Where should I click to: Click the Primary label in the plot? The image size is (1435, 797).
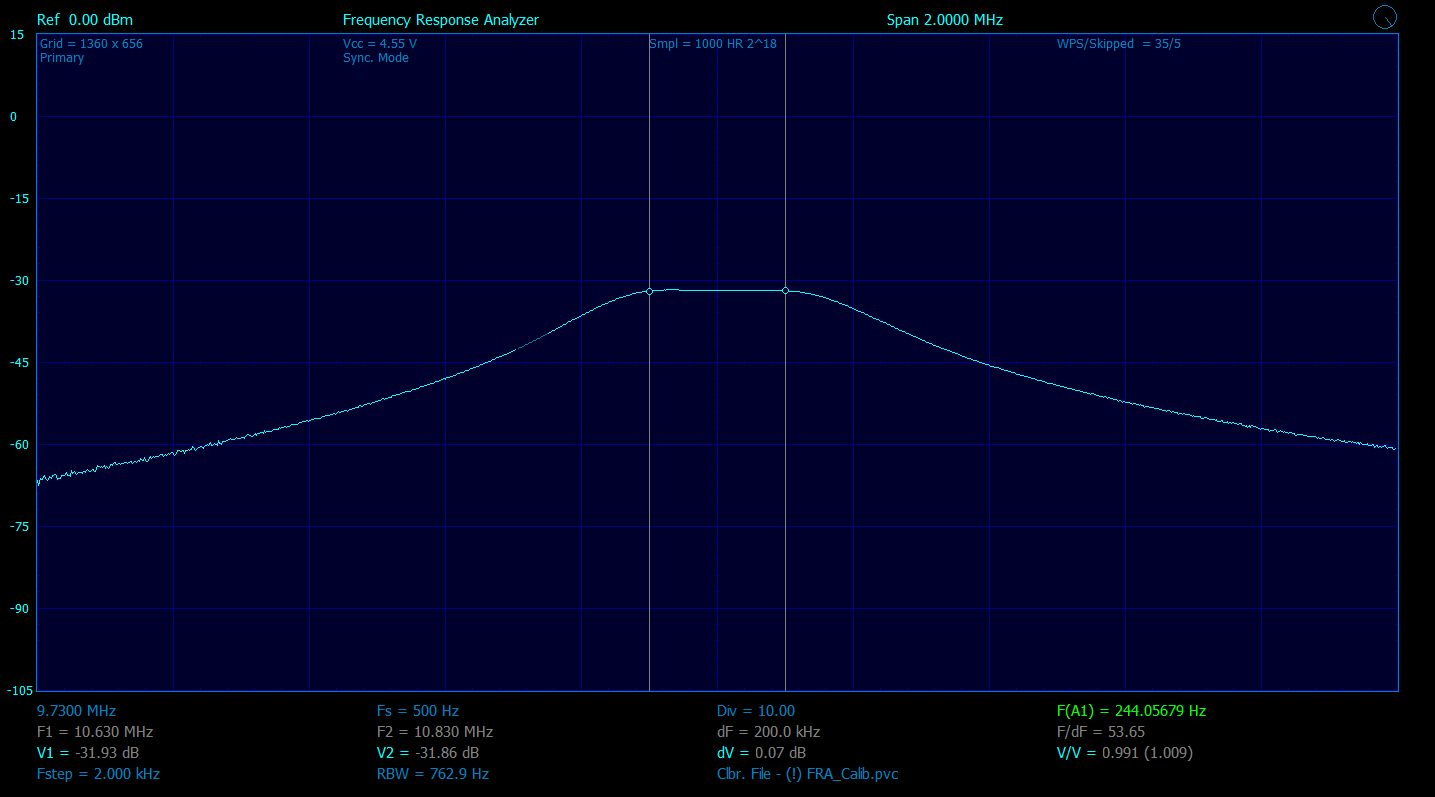[x=62, y=58]
